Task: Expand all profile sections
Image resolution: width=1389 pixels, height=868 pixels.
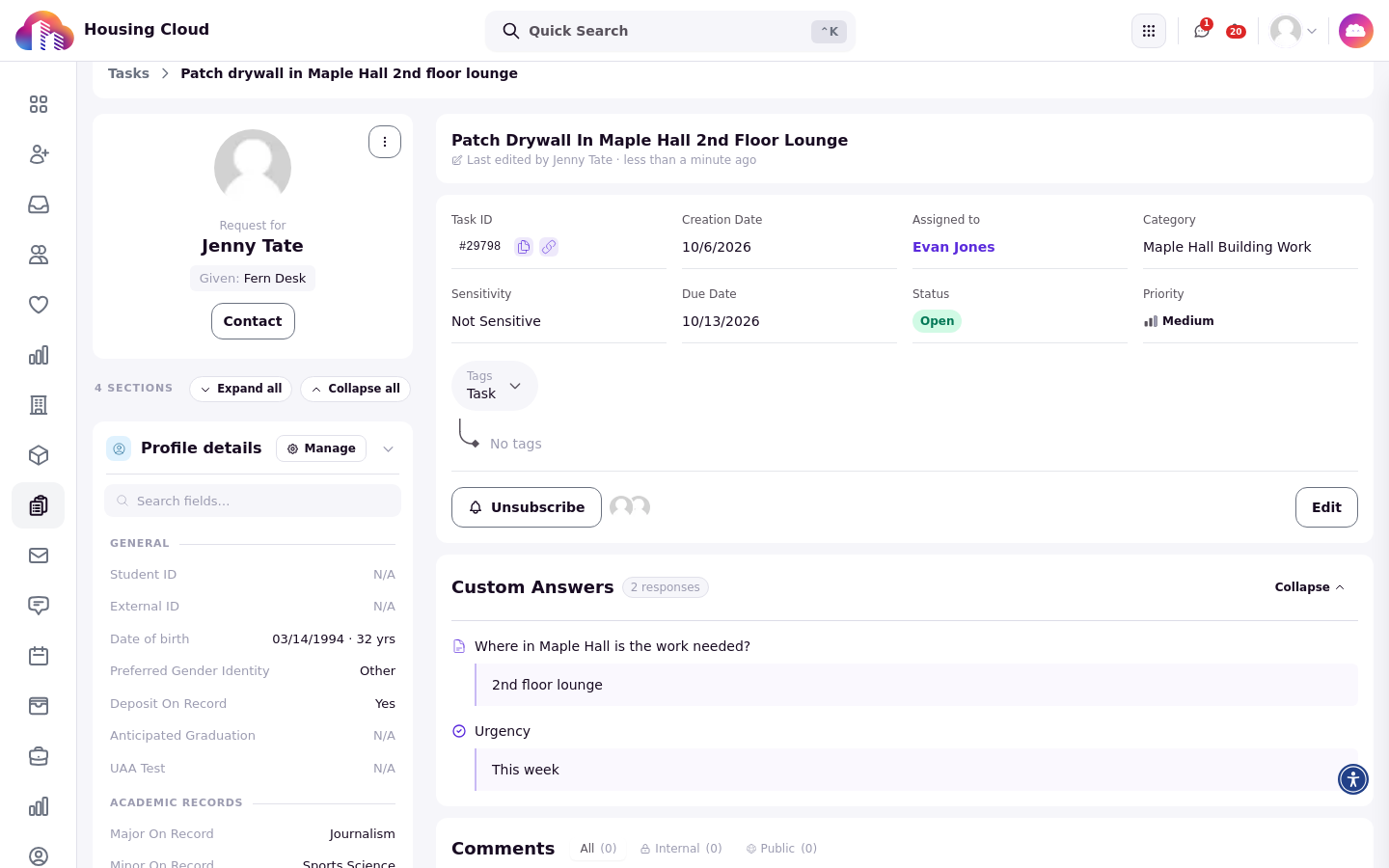Action: click(x=241, y=389)
